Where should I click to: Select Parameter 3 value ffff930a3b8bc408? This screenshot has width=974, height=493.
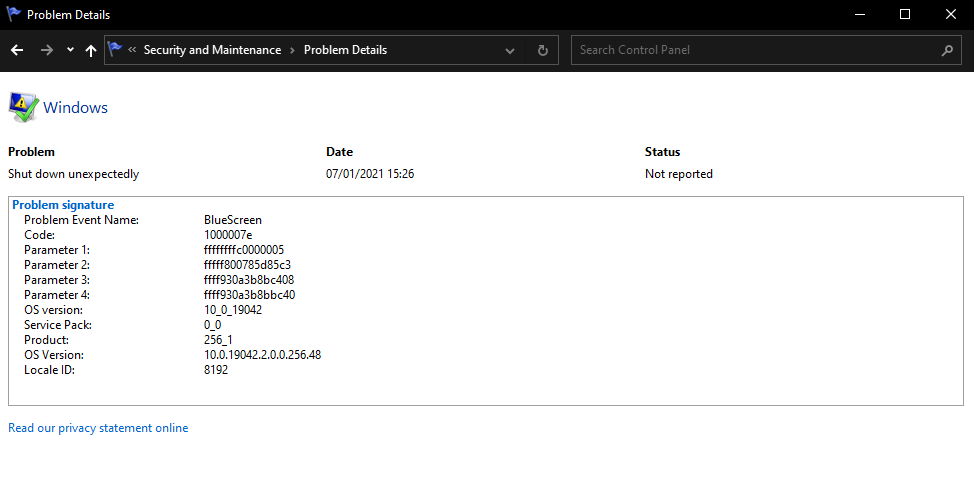click(x=249, y=279)
